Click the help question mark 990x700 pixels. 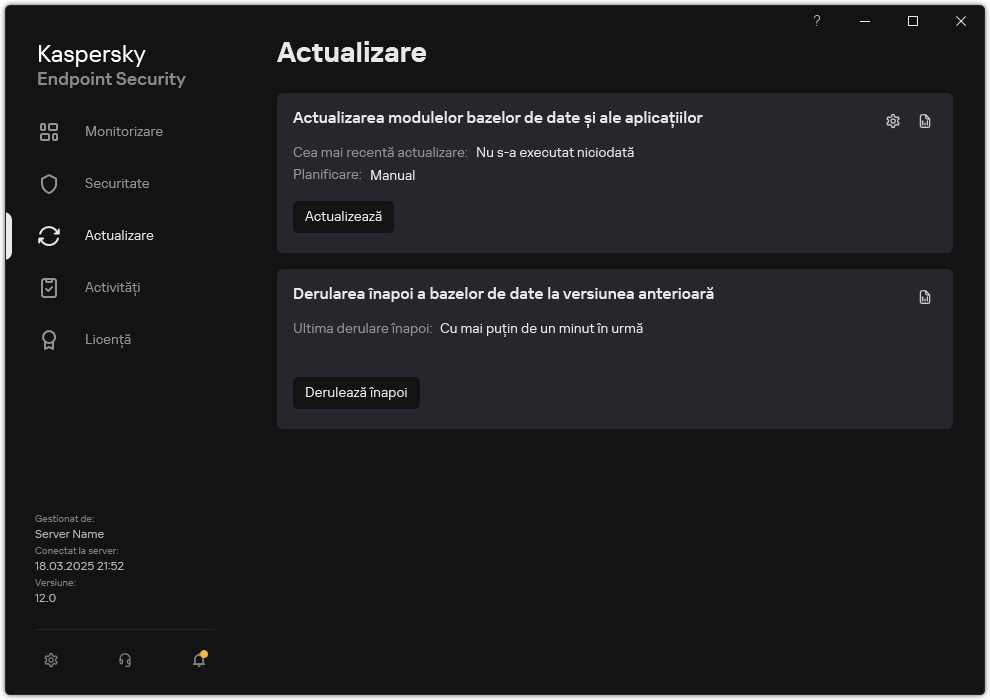(x=816, y=20)
